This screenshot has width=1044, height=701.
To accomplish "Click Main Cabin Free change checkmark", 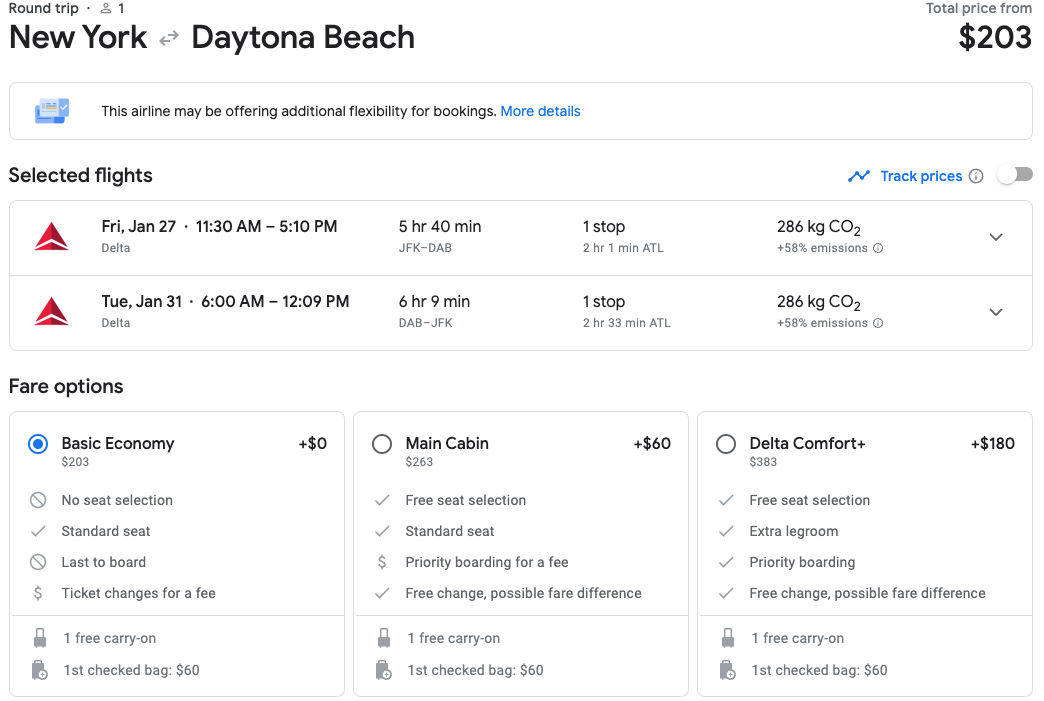I will (382, 593).
